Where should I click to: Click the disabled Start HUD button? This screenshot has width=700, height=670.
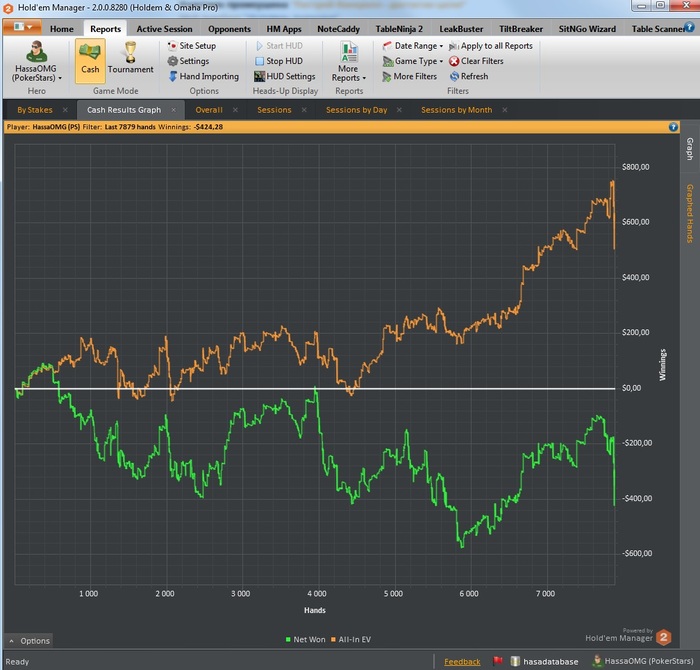[279, 46]
